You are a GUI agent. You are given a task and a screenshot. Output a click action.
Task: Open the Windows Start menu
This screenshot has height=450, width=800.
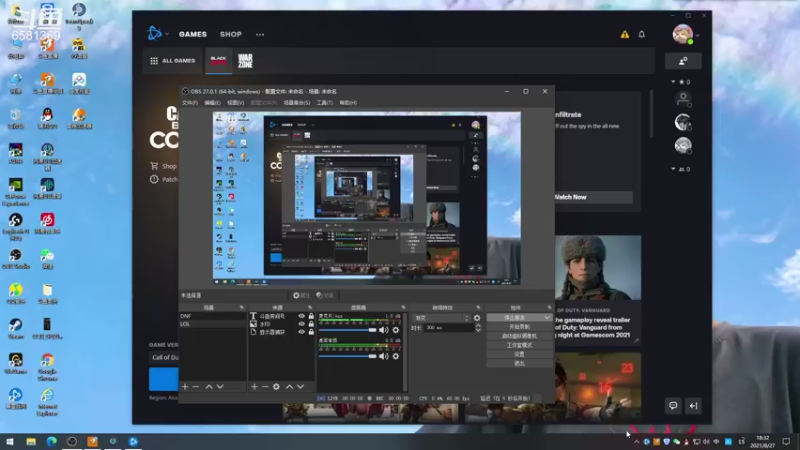10,441
